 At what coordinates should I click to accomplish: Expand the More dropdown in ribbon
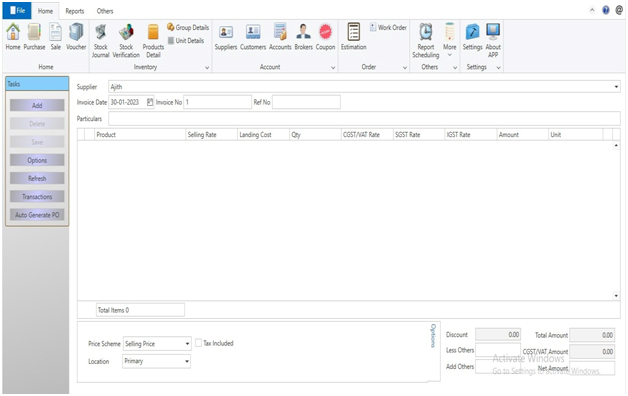click(450, 40)
